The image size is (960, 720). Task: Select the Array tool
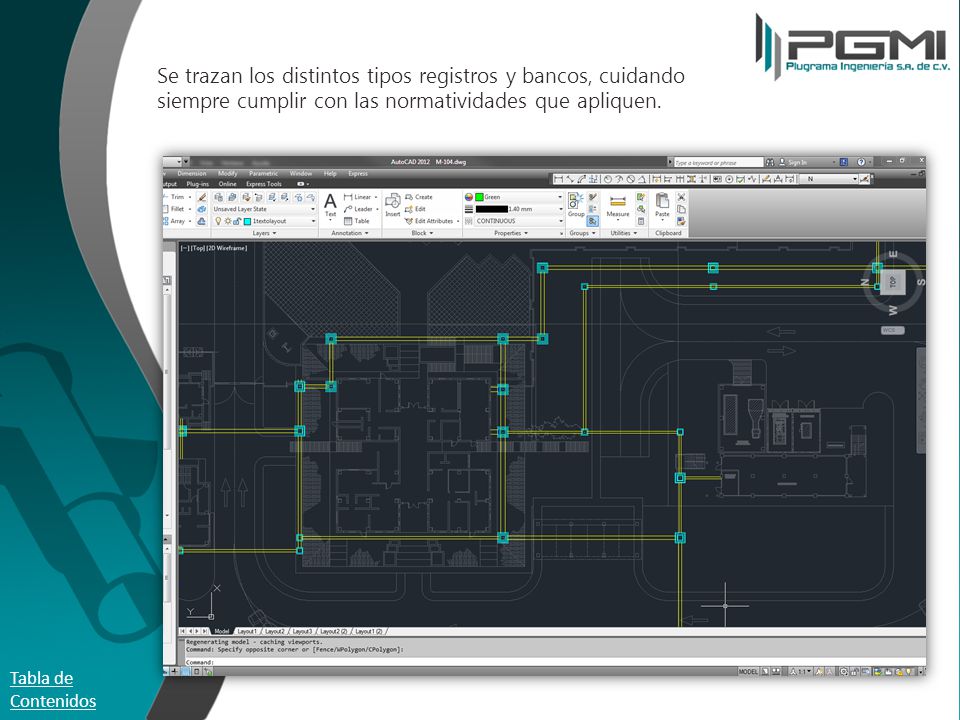point(176,221)
